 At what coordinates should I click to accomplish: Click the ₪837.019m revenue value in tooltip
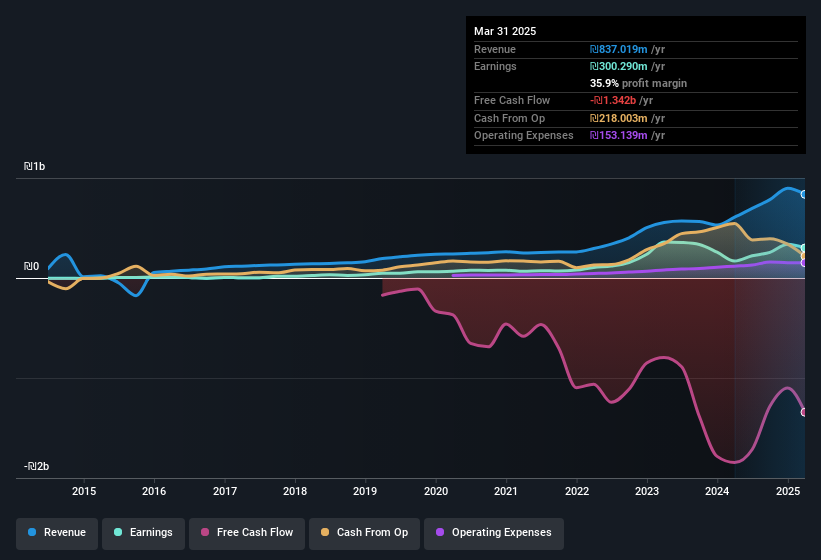pyautogui.click(x=618, y=49)
